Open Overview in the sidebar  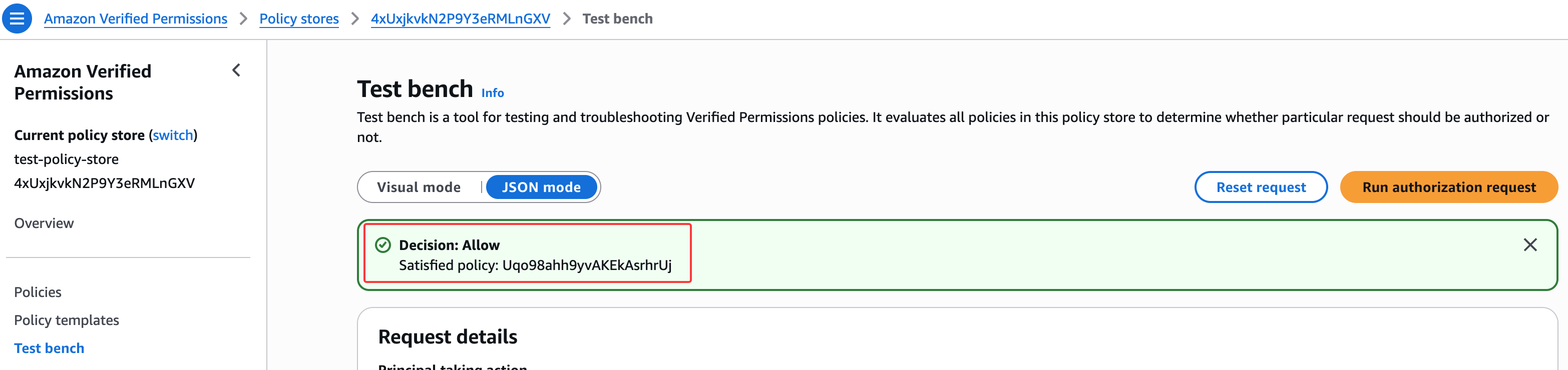tap(44, 223)
